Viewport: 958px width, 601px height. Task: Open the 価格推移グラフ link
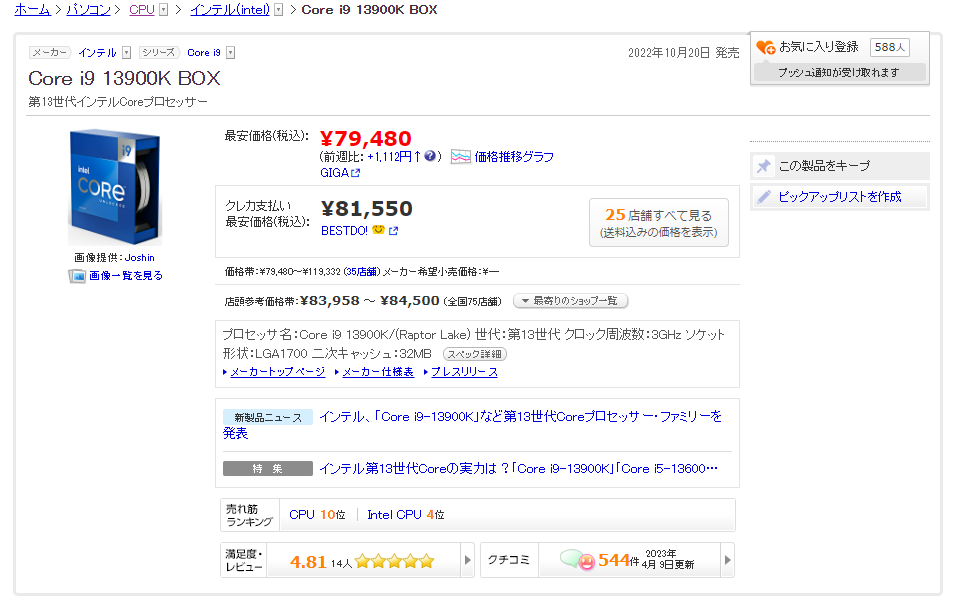pyautogui.click(x=514, y=157)
